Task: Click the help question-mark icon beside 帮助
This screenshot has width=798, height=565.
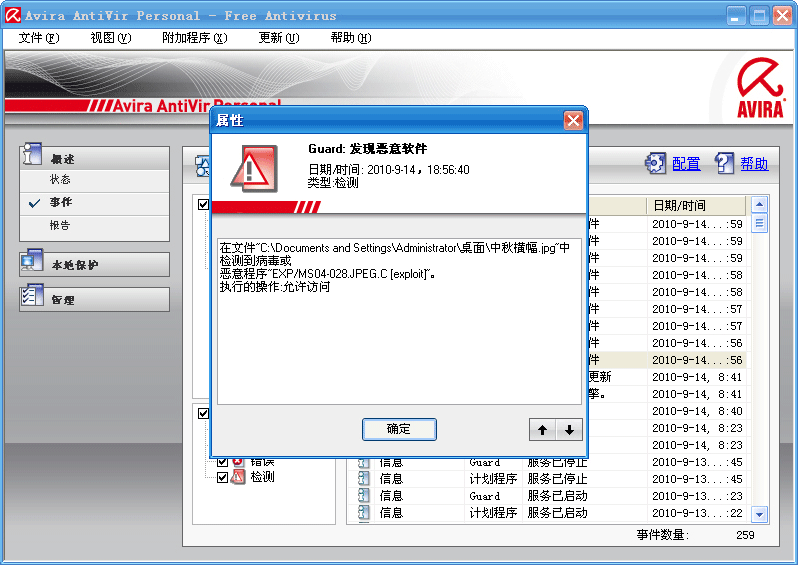Action: (724, 163)
